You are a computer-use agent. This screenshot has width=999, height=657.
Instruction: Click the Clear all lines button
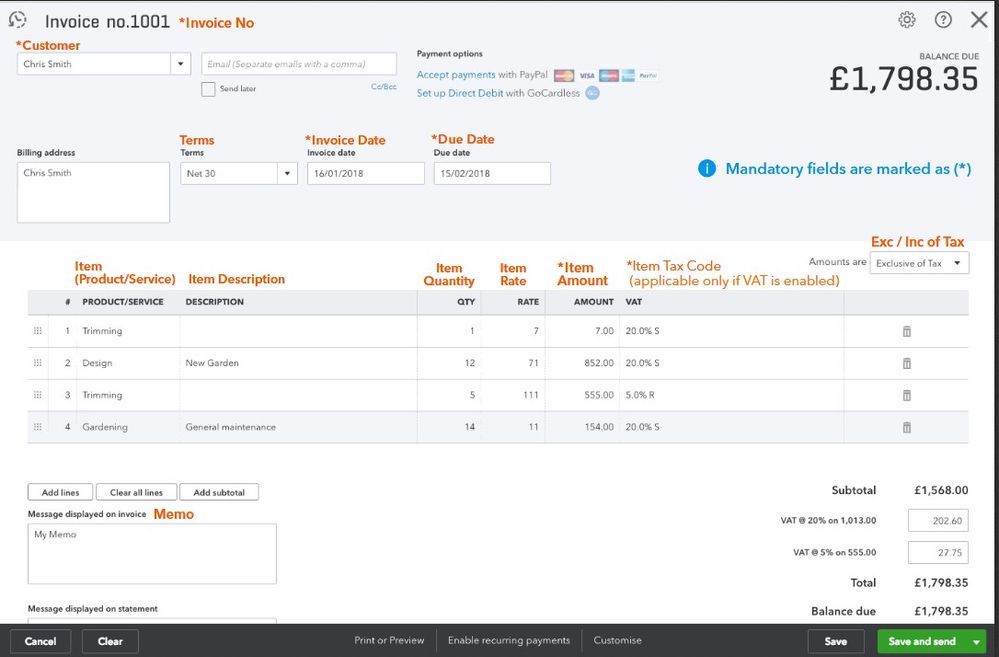pyautogui.click(x=136, y=492)
